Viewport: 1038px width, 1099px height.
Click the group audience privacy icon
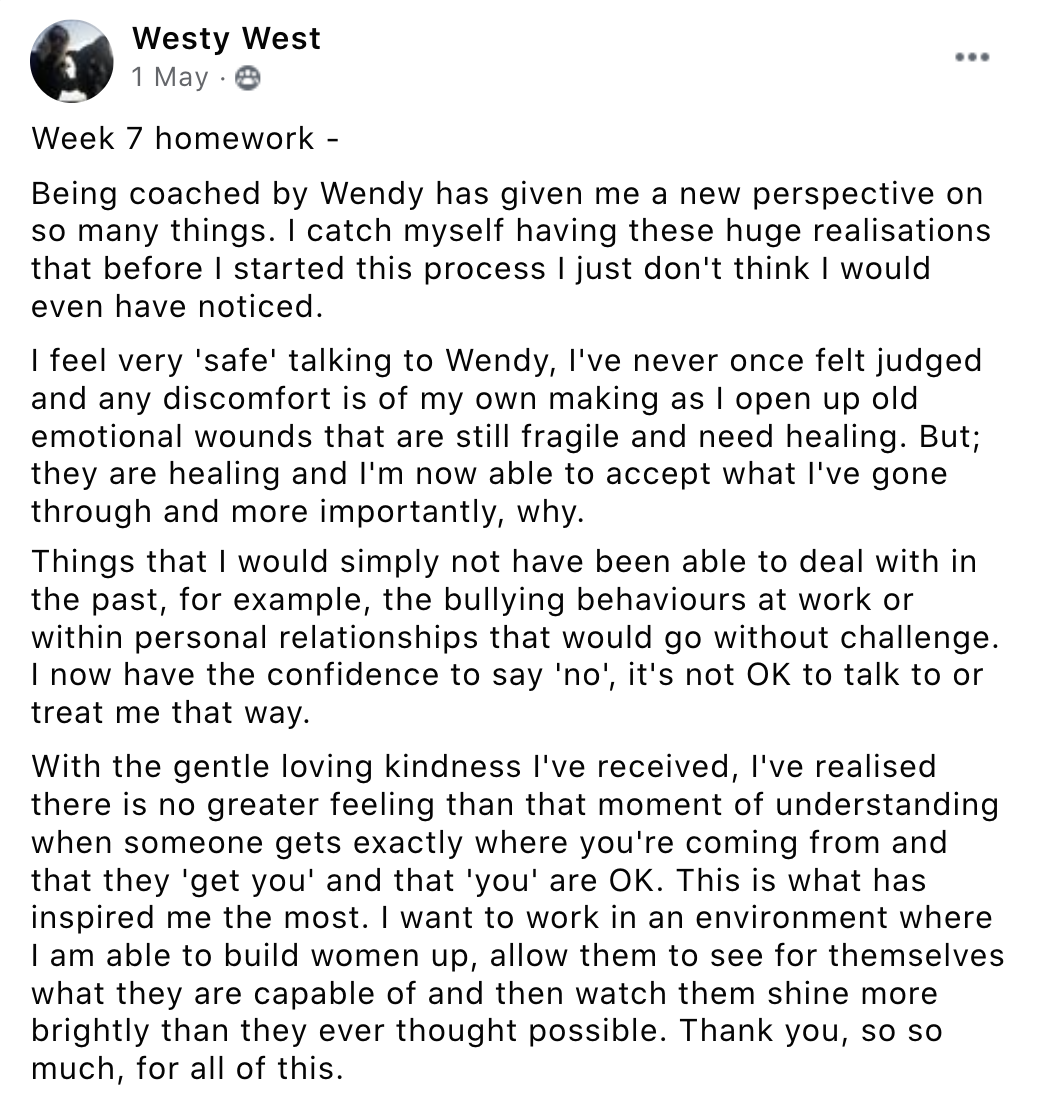tap(247, 78)
